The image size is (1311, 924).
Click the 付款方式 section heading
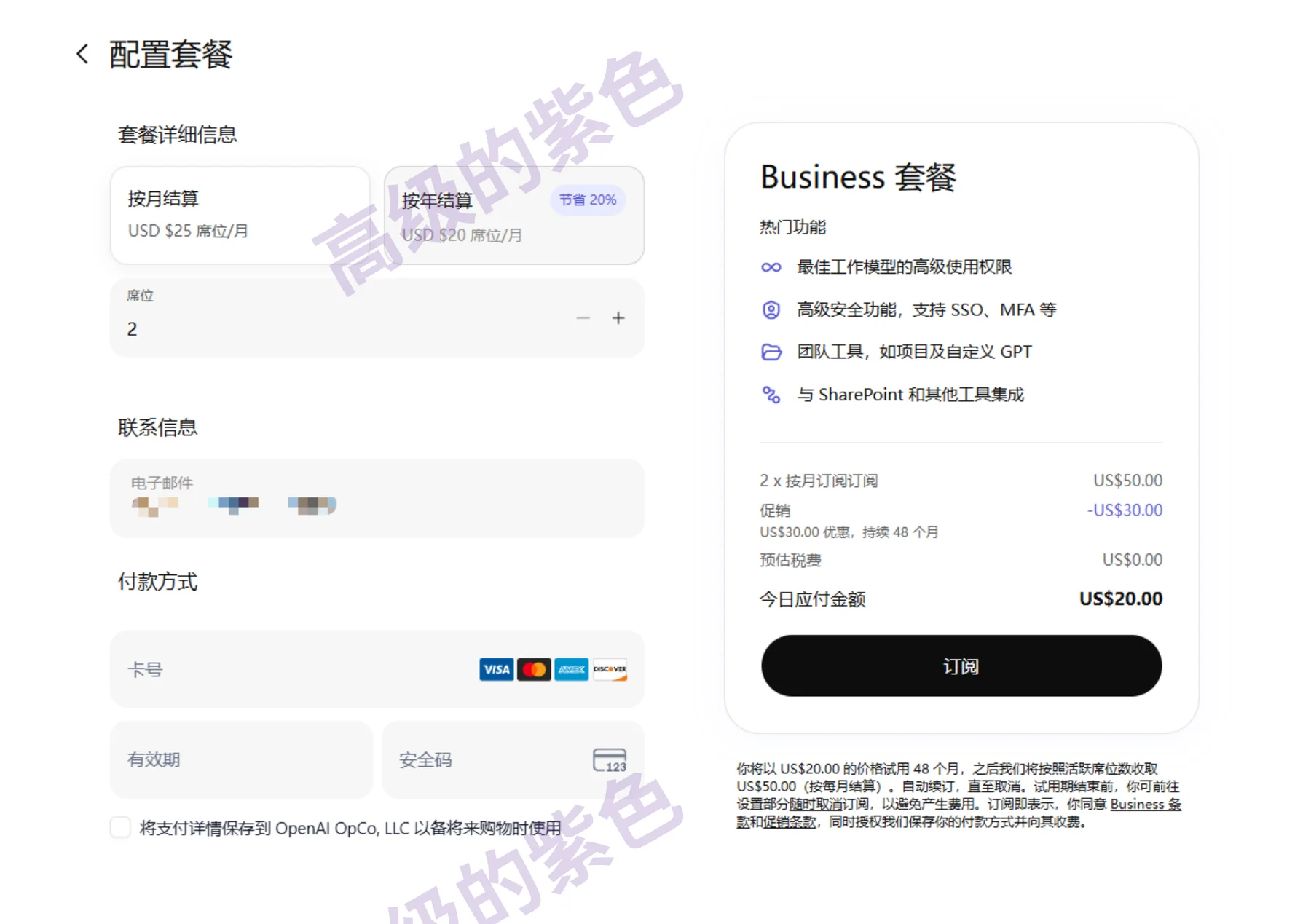click(157, 582)
